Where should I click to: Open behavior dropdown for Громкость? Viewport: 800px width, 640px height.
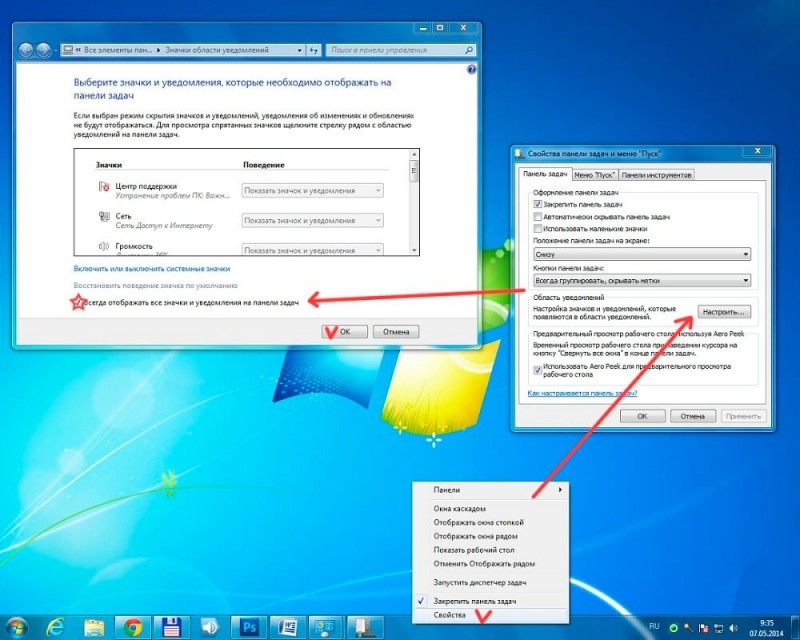click(312, 250)
